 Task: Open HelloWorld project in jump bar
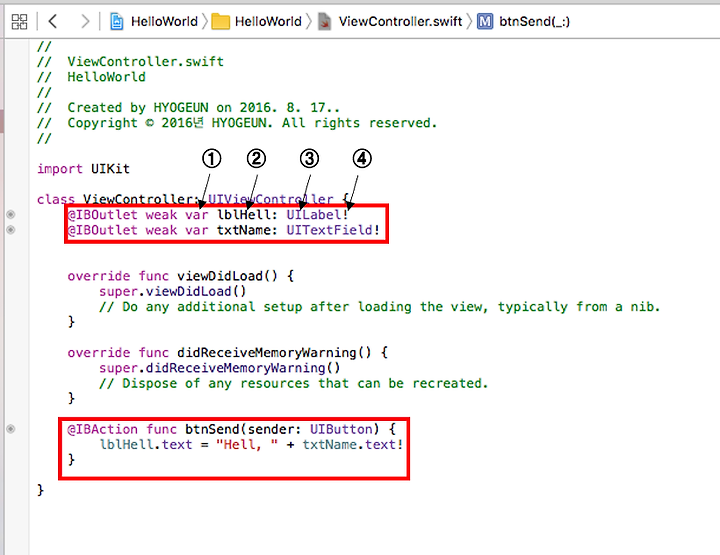[x=164, y=22]
